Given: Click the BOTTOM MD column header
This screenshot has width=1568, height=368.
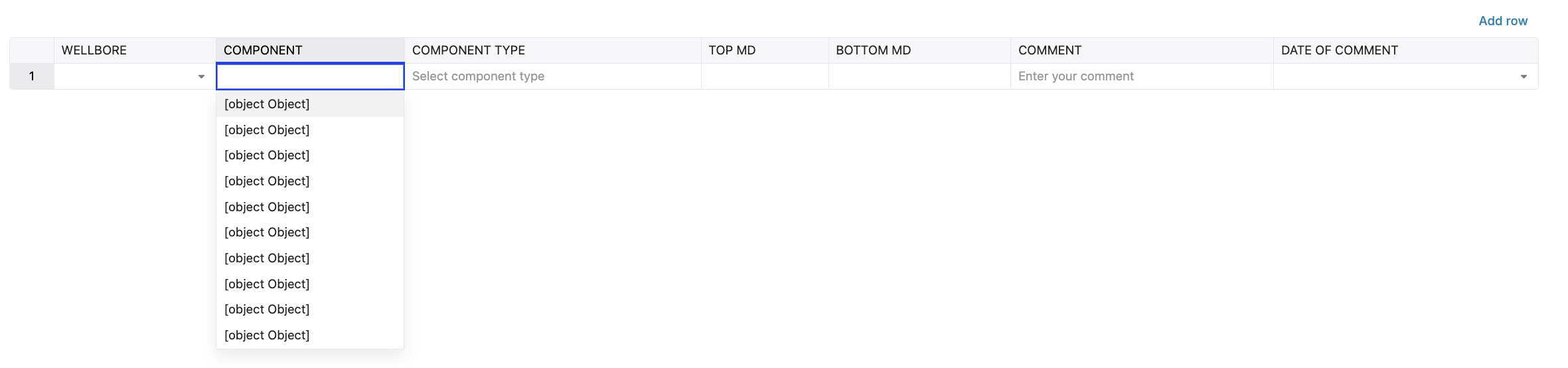Looking at the screenshot, I should pyautogui.click(x=873, y=50).
